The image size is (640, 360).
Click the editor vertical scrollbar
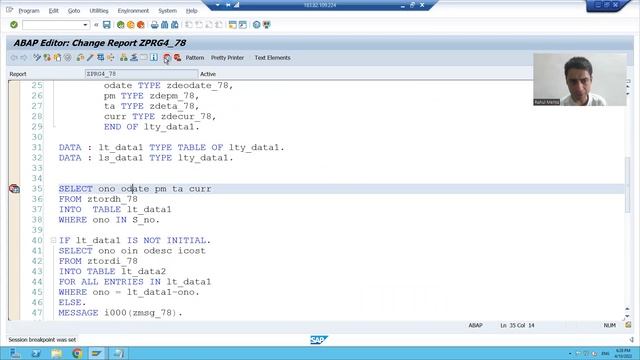pyautogui.click(x=627, y=184)
